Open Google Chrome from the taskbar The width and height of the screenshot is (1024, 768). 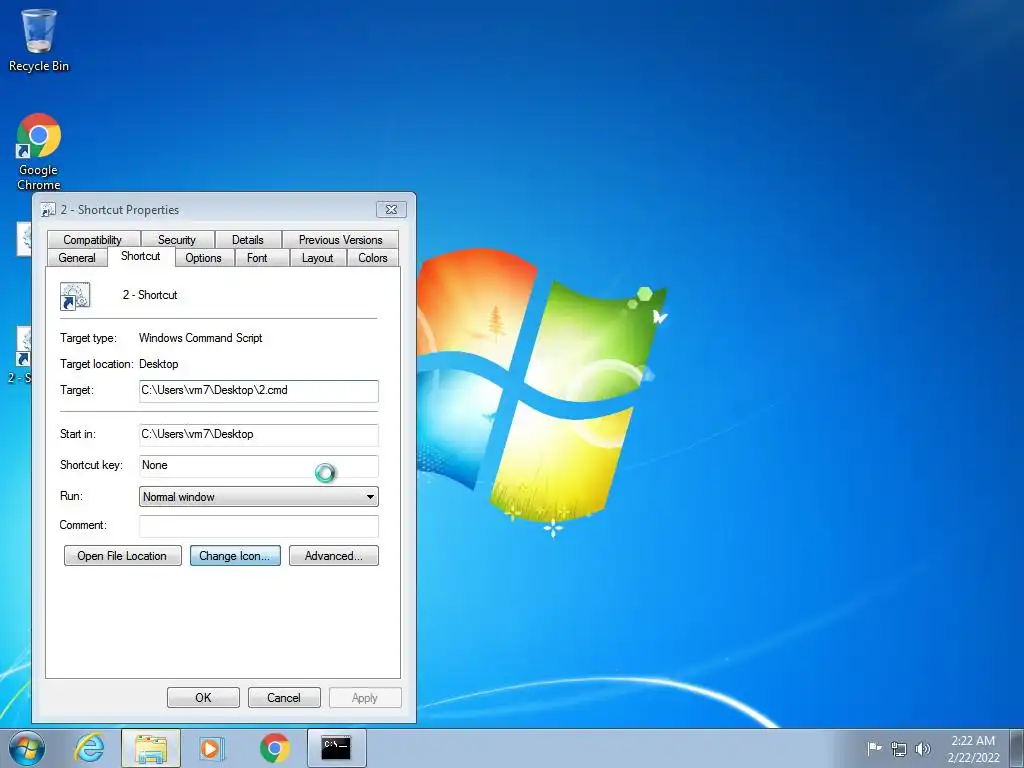[x=274, y=748]
